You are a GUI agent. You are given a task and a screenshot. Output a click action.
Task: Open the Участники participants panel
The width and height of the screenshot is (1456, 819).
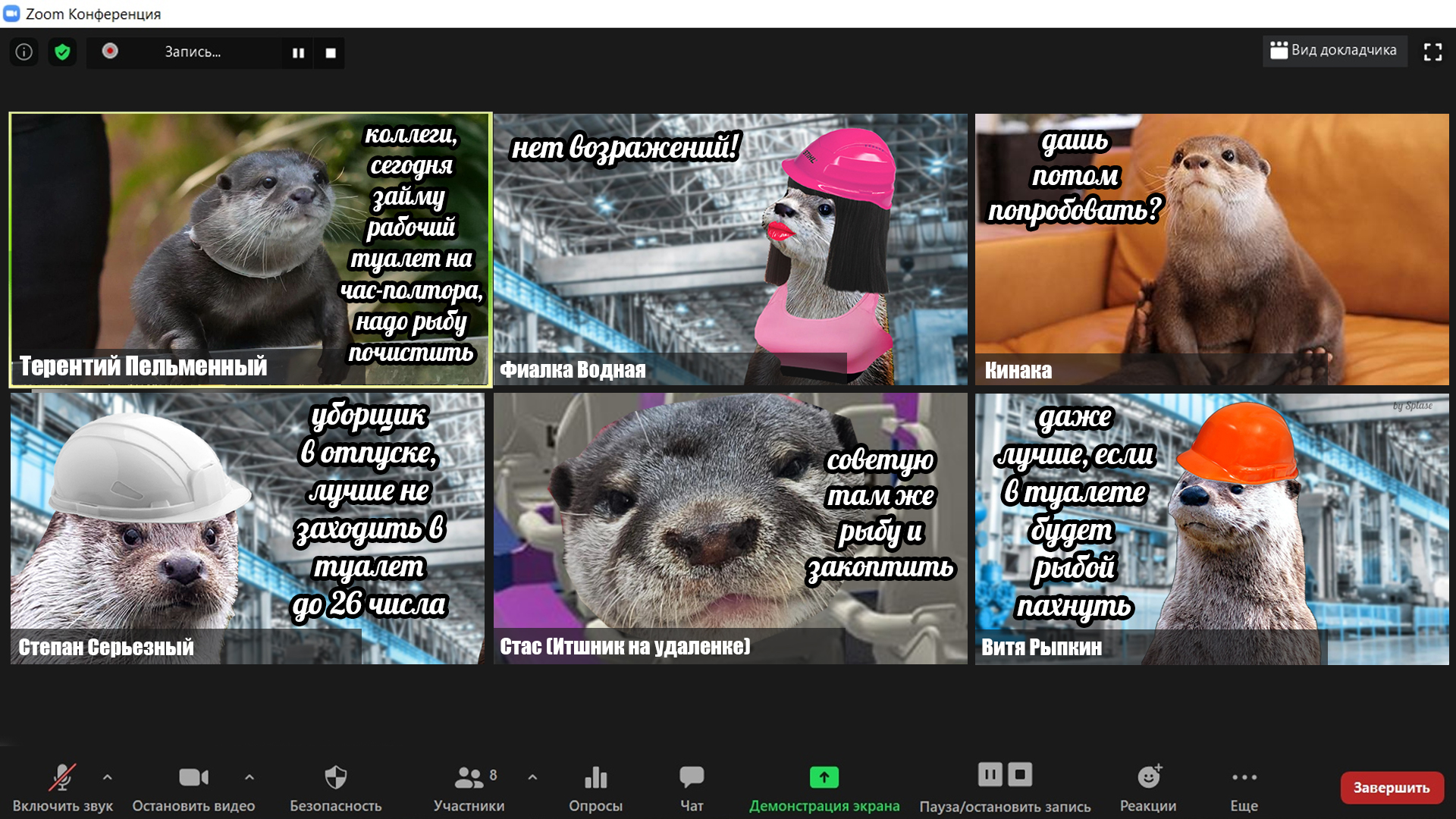(469, 787)
